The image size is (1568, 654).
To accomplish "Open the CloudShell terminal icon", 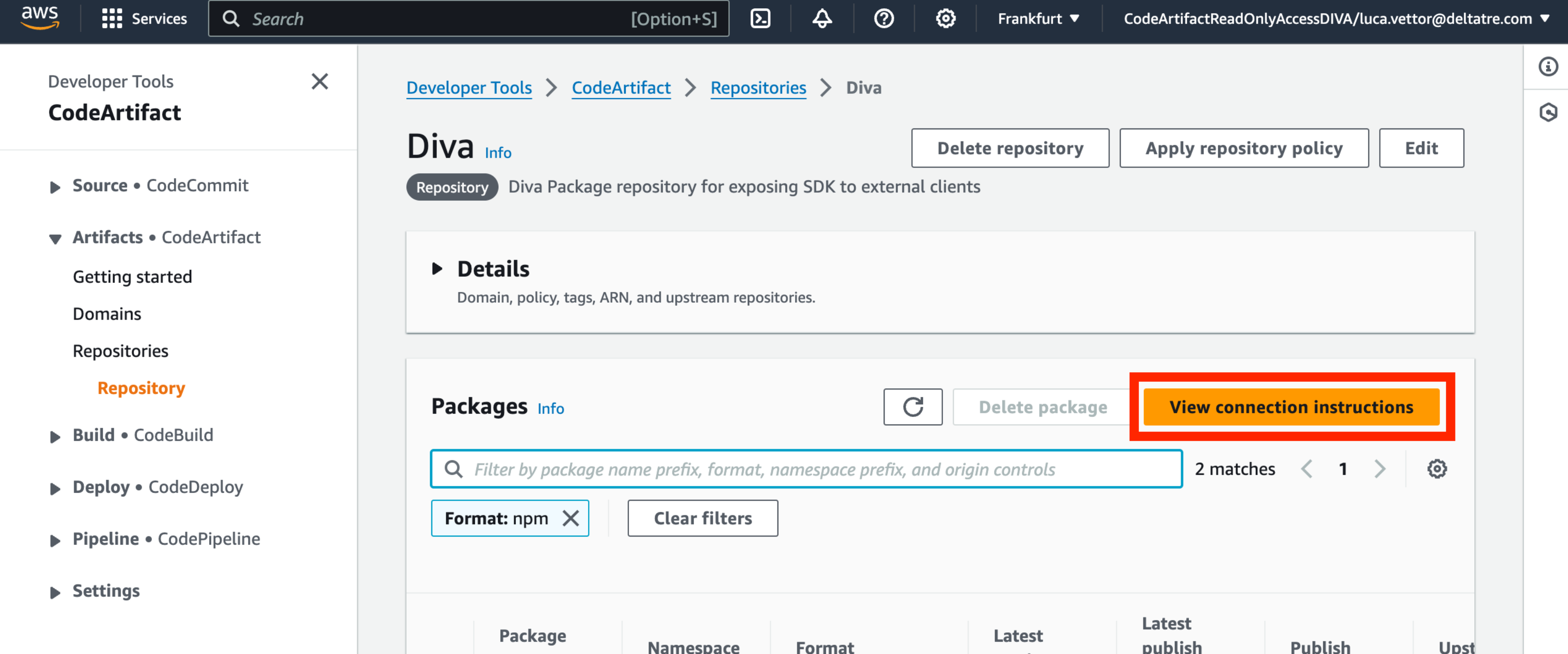I will tap(760, 19).
